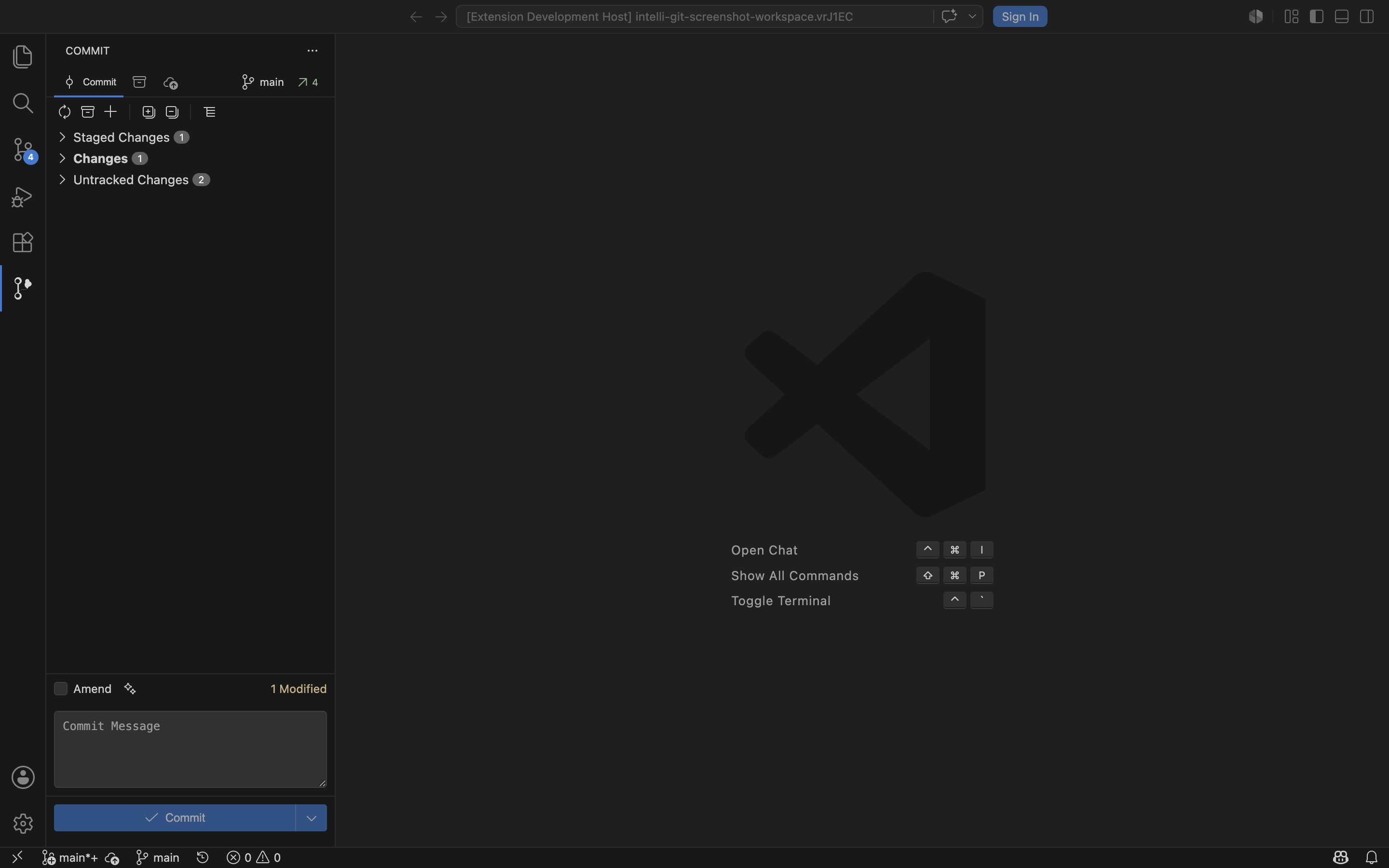
Task: Click the half-shaded hexagon icon in title bar
Action: pos(1256,17)
